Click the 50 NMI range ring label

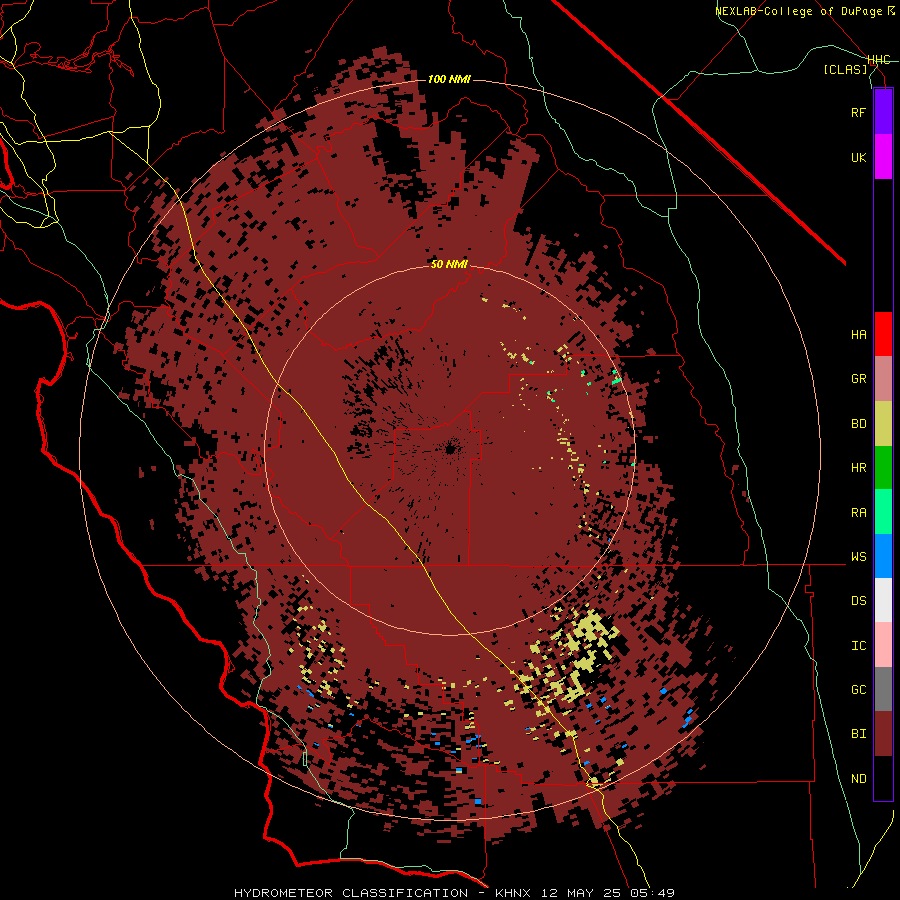coord(449,264)
